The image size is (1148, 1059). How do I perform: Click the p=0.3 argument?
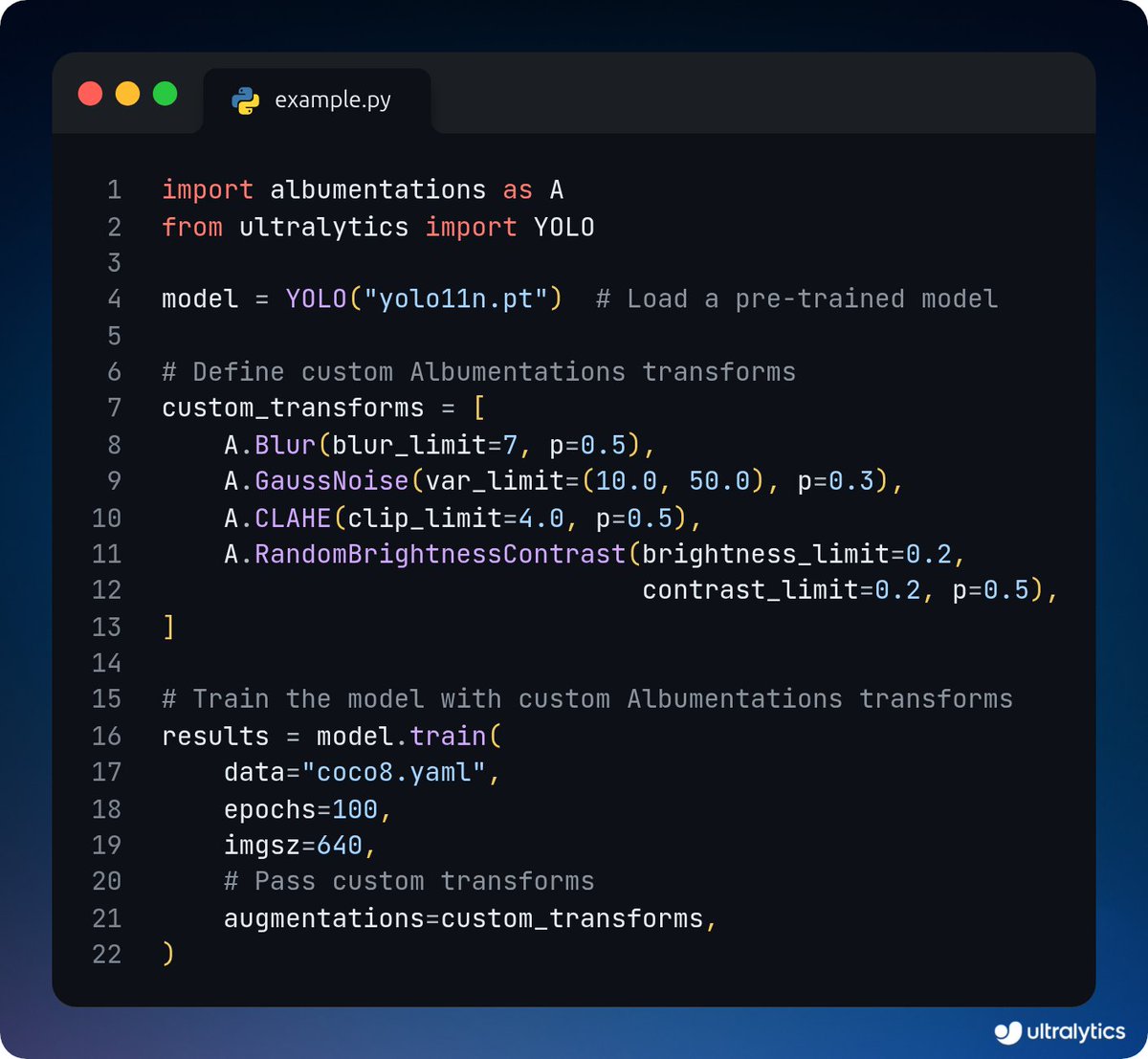(x=836, y=482)
